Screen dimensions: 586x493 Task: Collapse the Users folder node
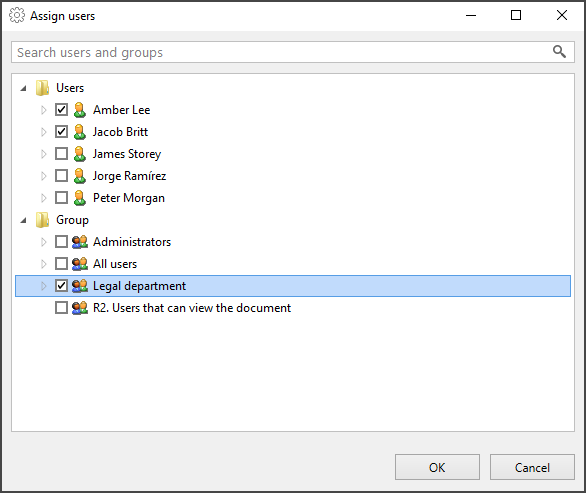24,89
